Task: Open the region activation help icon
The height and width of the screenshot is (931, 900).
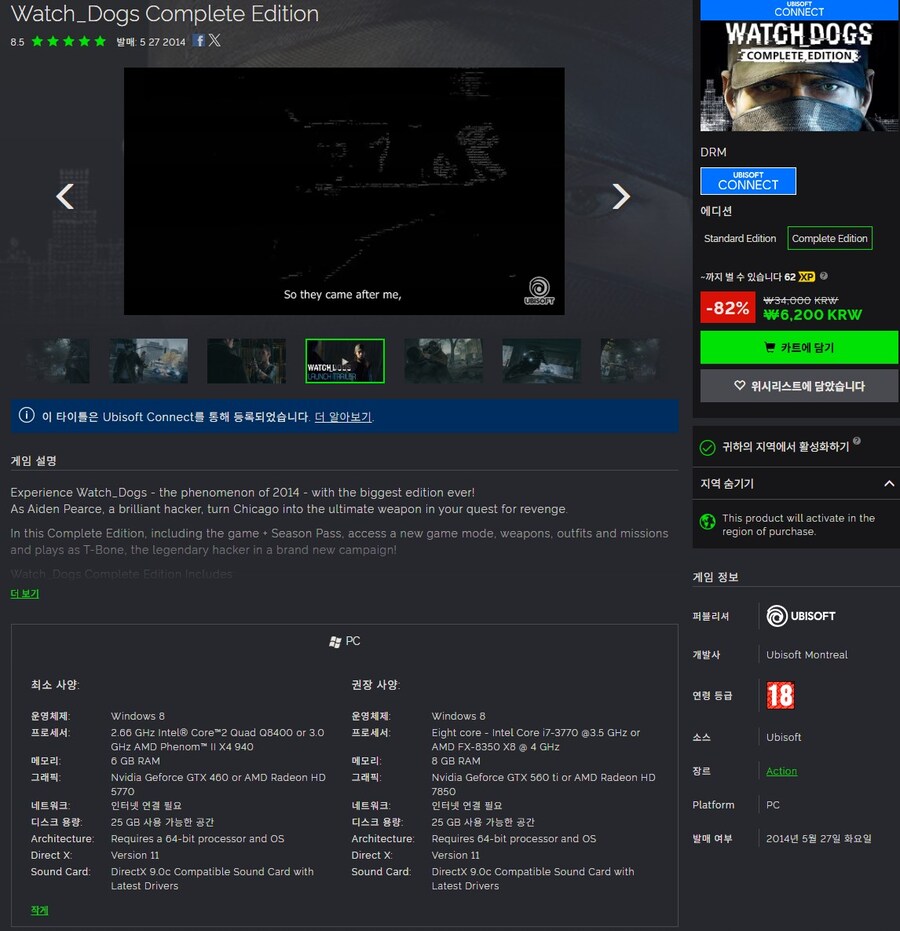Action: click(857, 441)
